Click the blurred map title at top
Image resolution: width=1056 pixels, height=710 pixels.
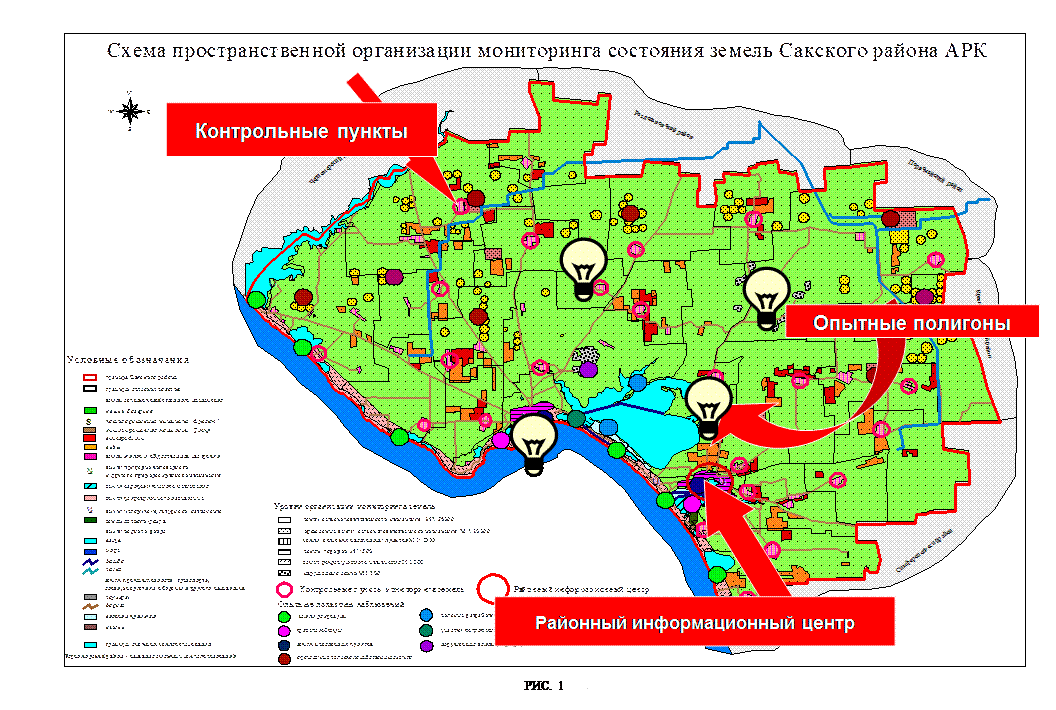546,52
